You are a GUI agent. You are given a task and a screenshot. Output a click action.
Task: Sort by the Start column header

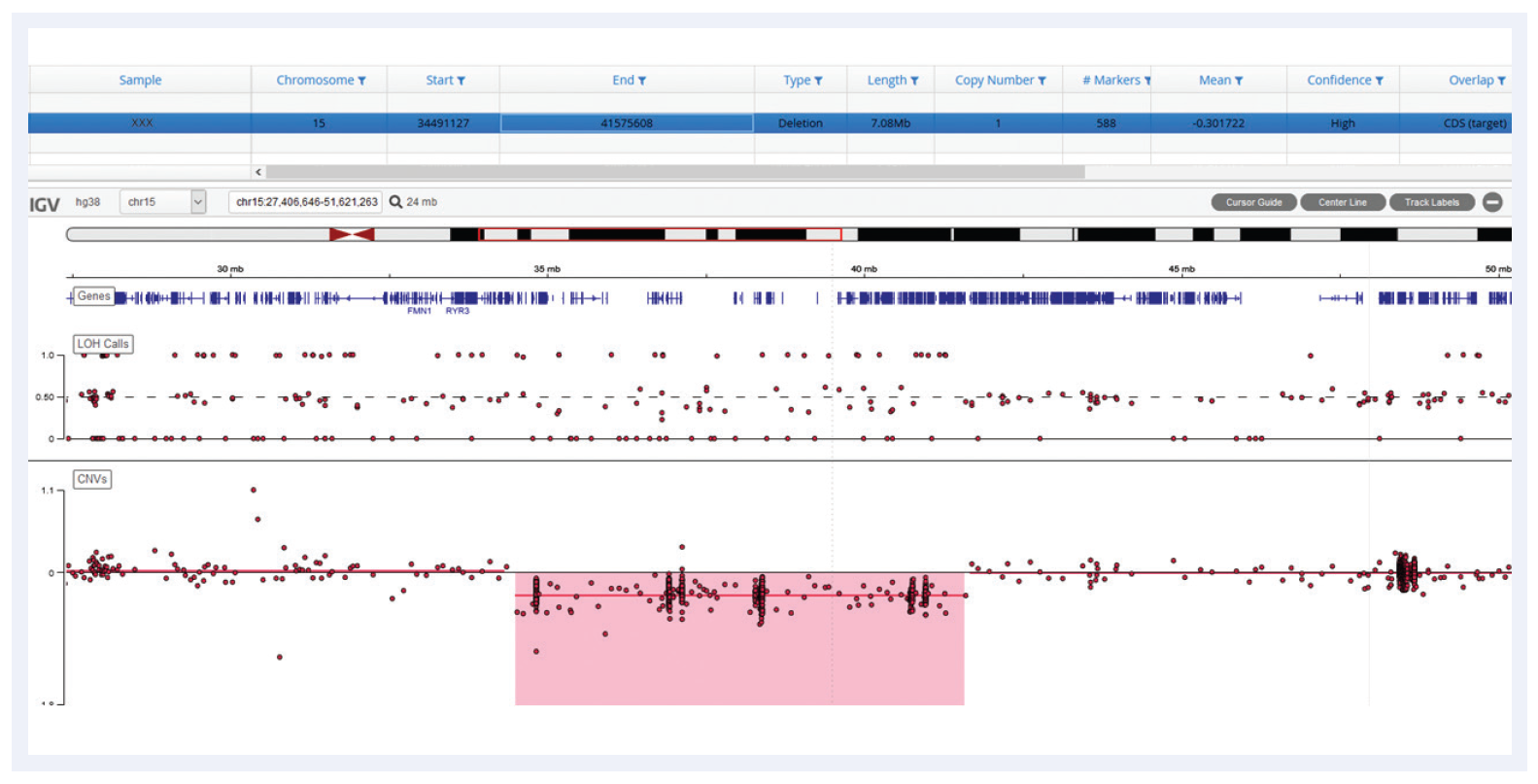point(439,81)
